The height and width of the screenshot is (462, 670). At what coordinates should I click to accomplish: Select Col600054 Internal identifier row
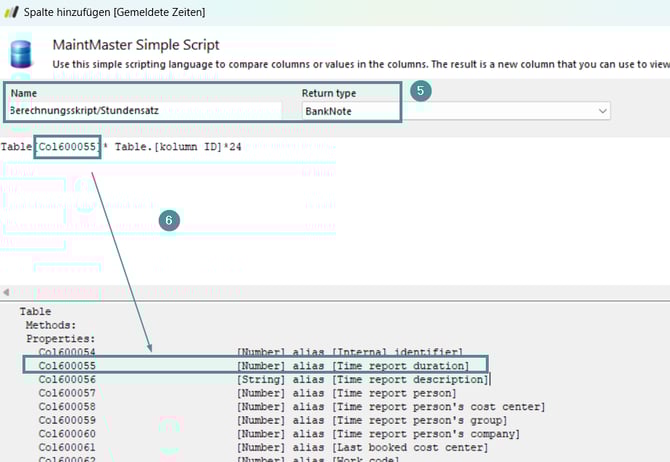coord(250,352)
